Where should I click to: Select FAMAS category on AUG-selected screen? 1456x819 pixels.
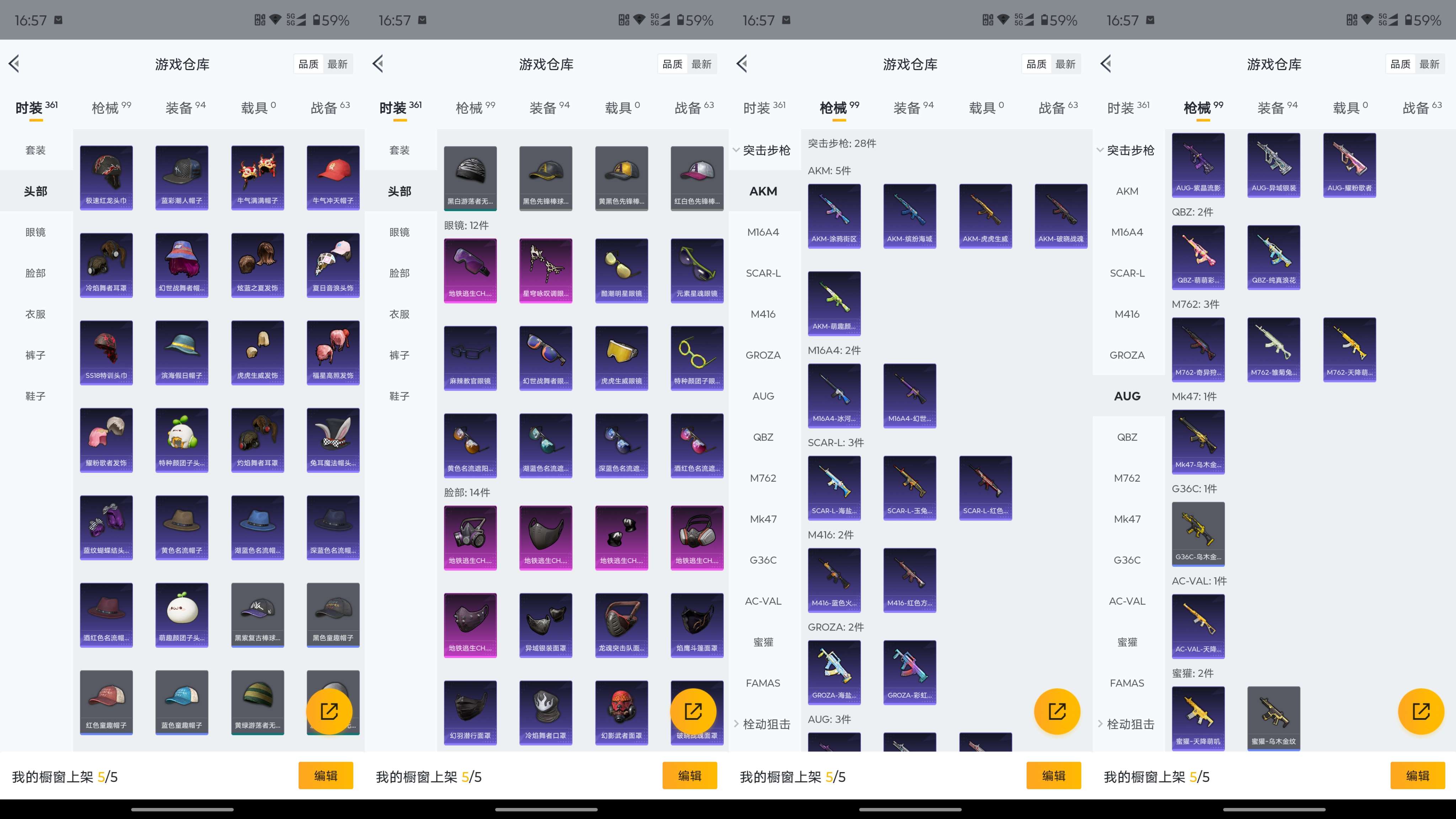(x=1127, y=683)
